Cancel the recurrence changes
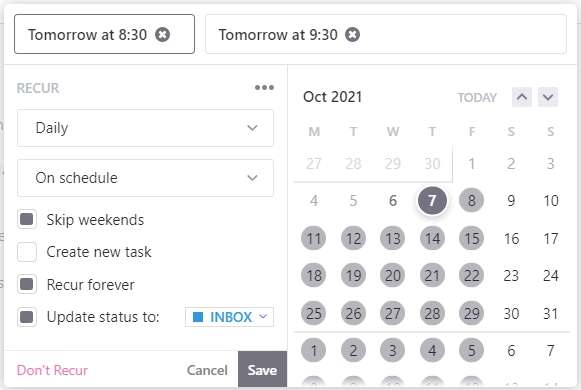 pyautogui.click(x=207, y=370)
